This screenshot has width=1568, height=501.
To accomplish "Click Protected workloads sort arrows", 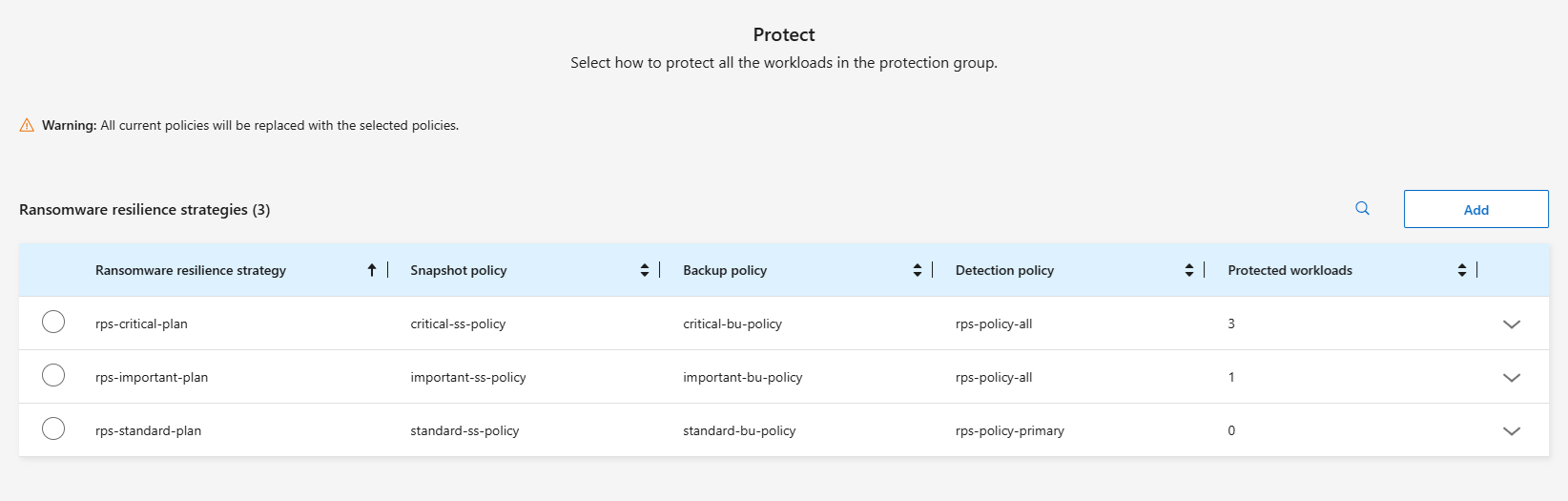I will click(x=1462, y=270).
